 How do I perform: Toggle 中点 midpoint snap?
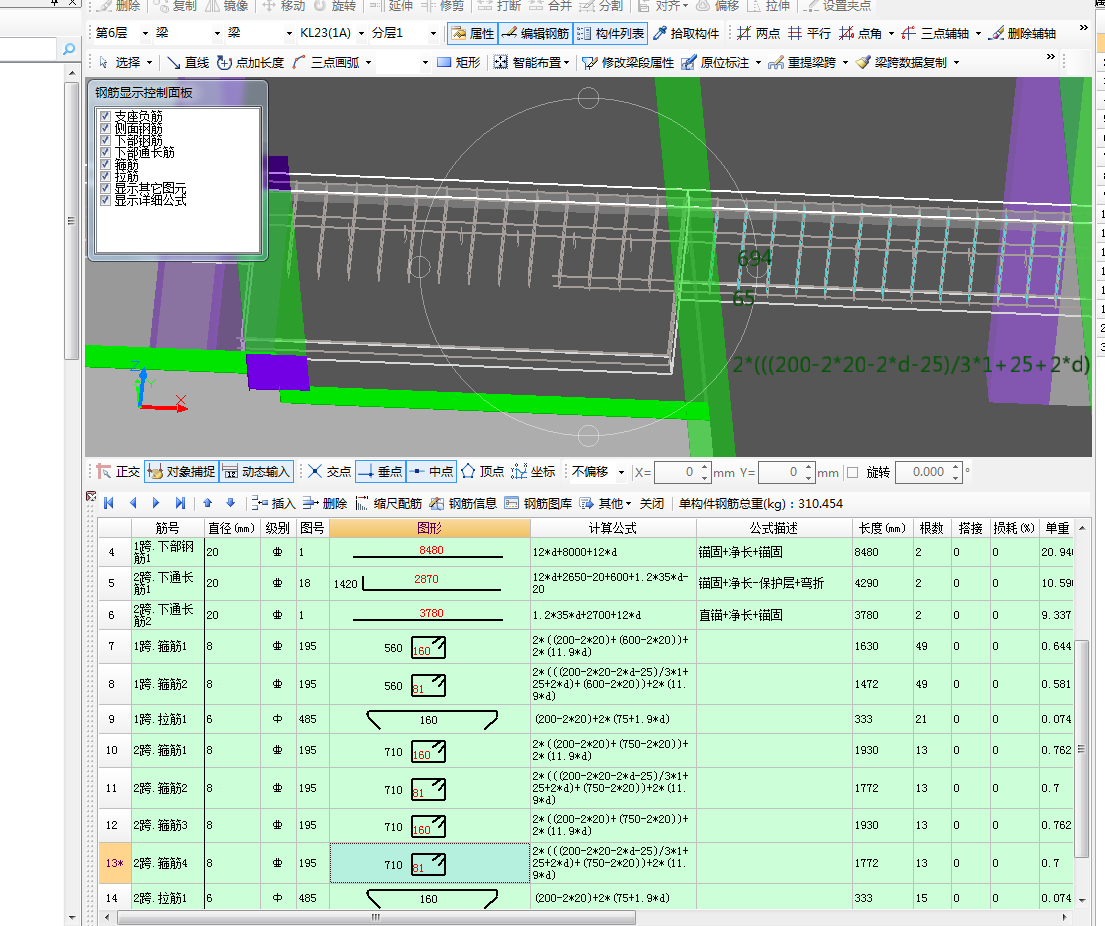click(432, 471)
